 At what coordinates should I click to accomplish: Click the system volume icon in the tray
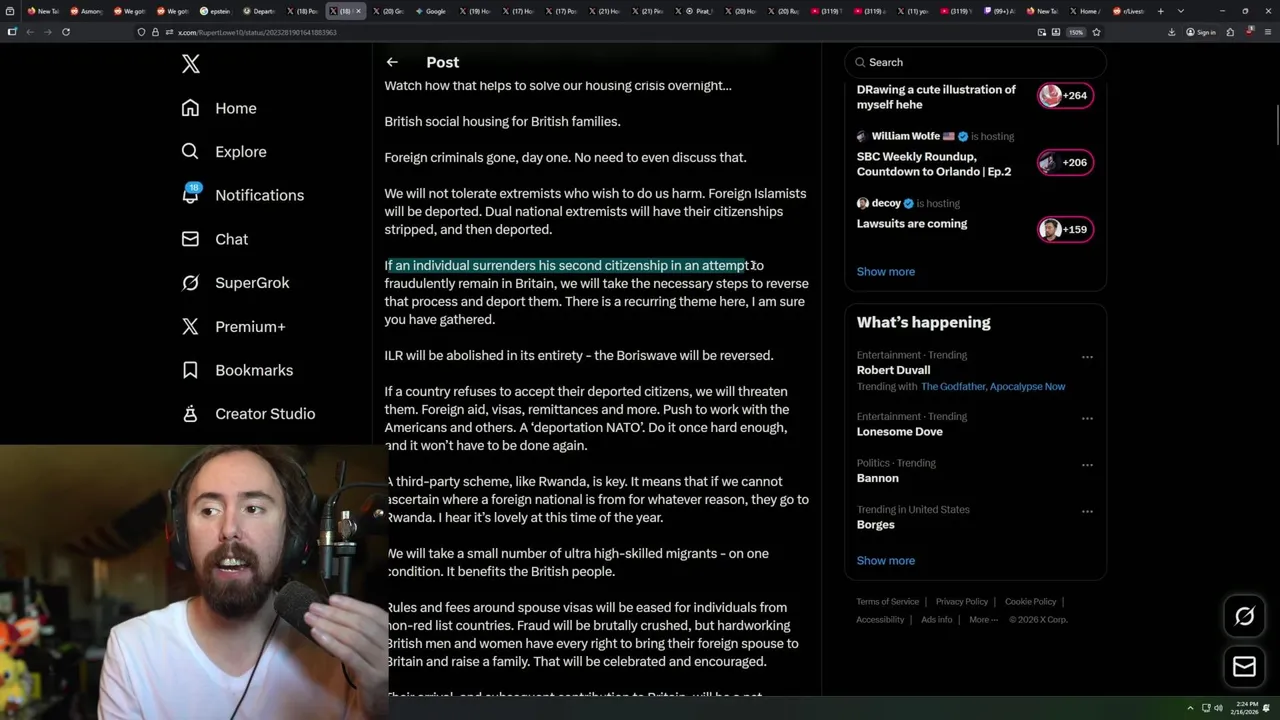coord(1218,708)
